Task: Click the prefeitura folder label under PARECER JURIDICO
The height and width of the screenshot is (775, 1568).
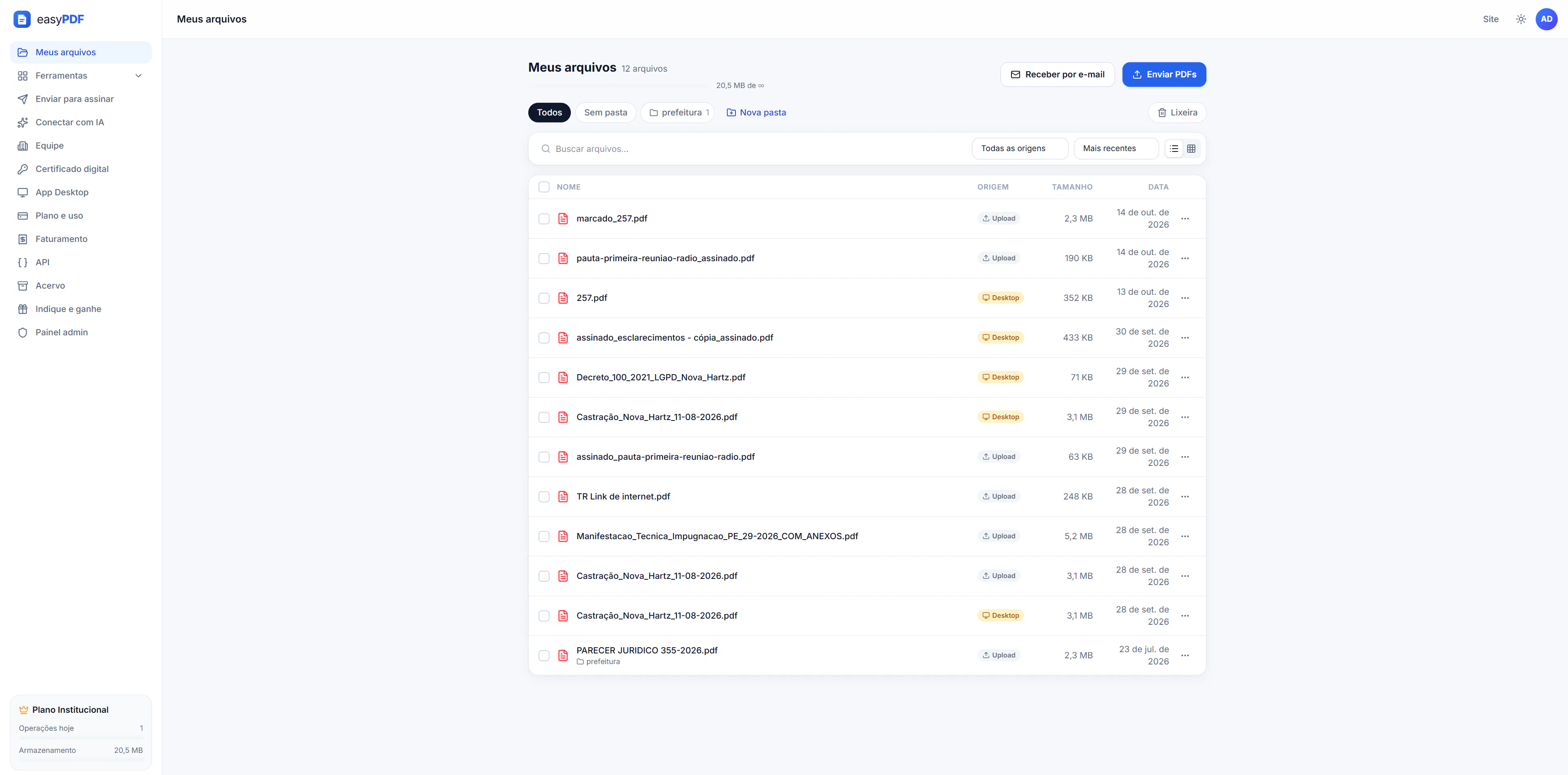Action: pos(598,662)
